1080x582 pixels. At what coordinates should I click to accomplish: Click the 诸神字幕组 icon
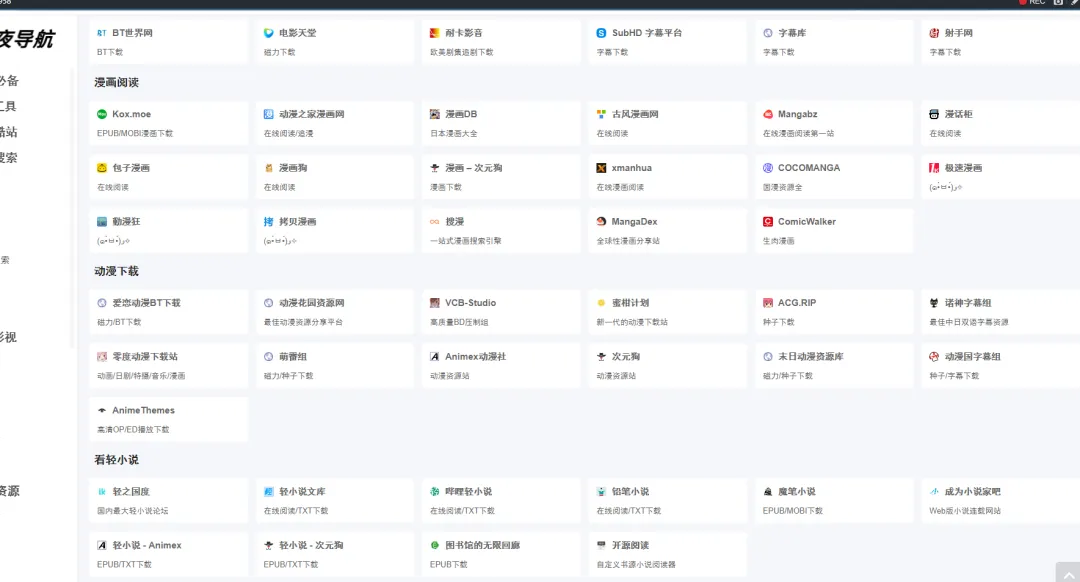click(934, 303)
